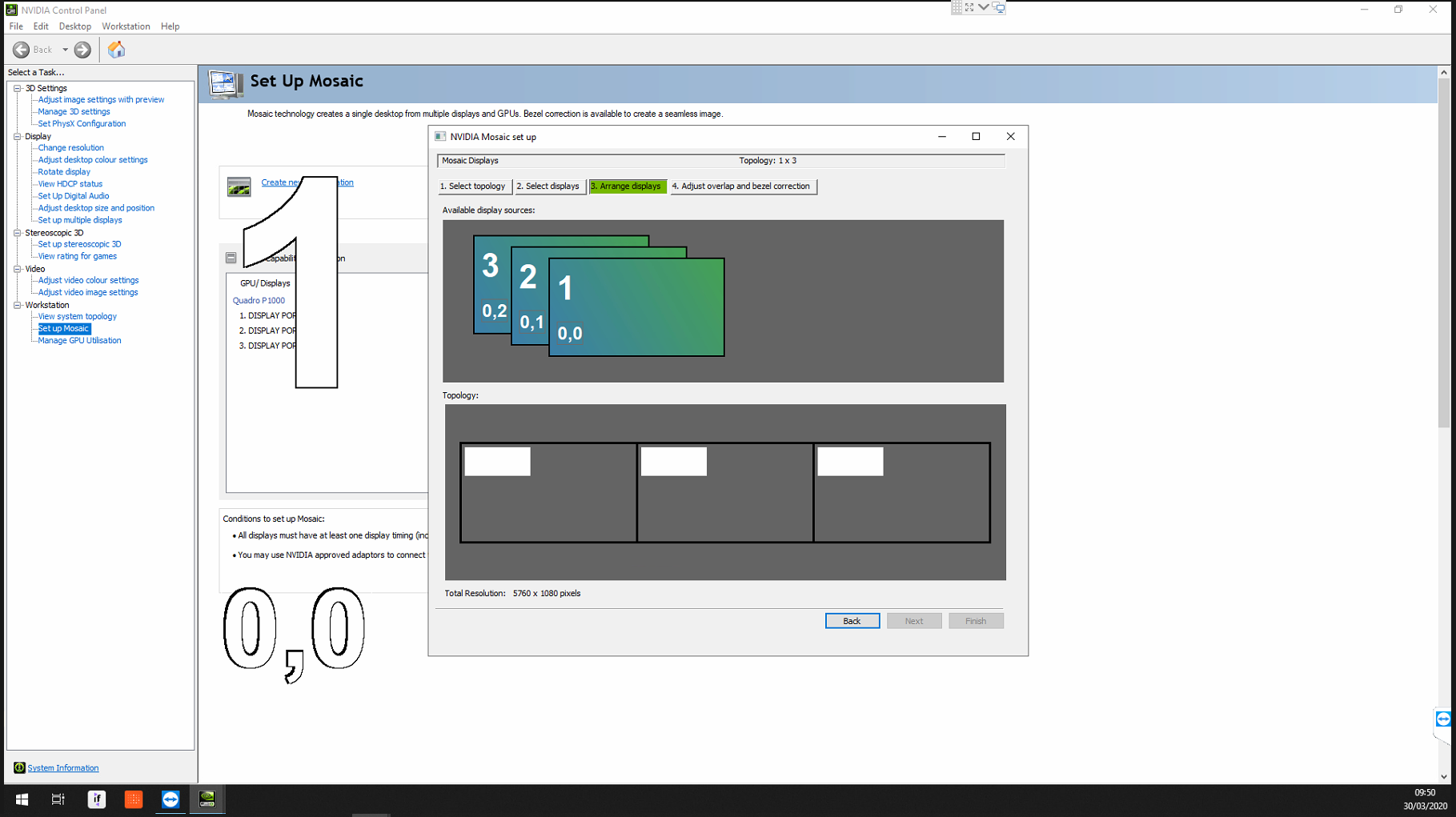The width and height of the screenshot is (1456, 817).
Task: Open the Help menu
Action: pyautogui.click(x=170, y=26)
